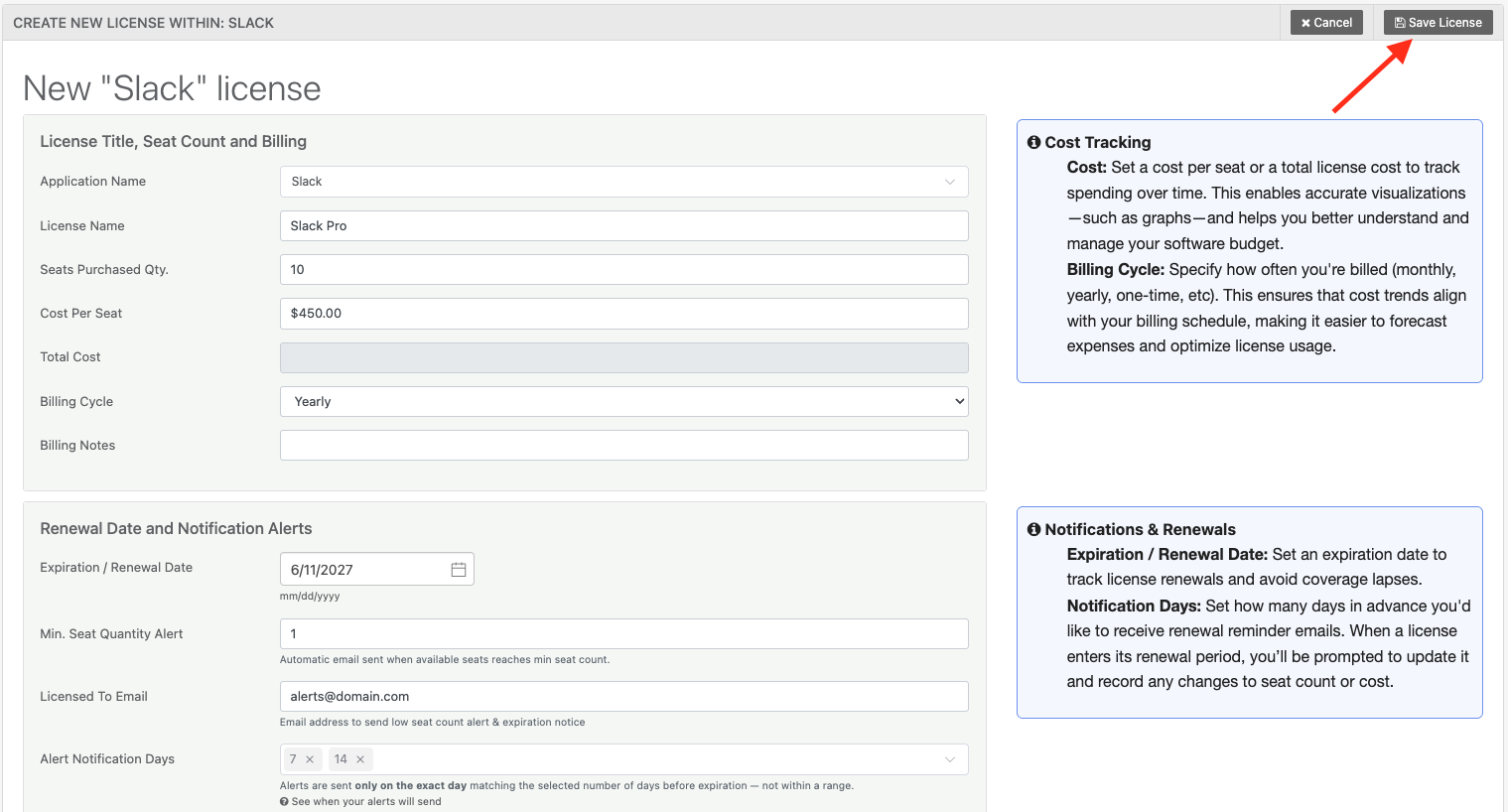This screenshot has width=1508, height=812.
Task: Click the License Name field with Slack Pro
Action: [x=623, y=225]
